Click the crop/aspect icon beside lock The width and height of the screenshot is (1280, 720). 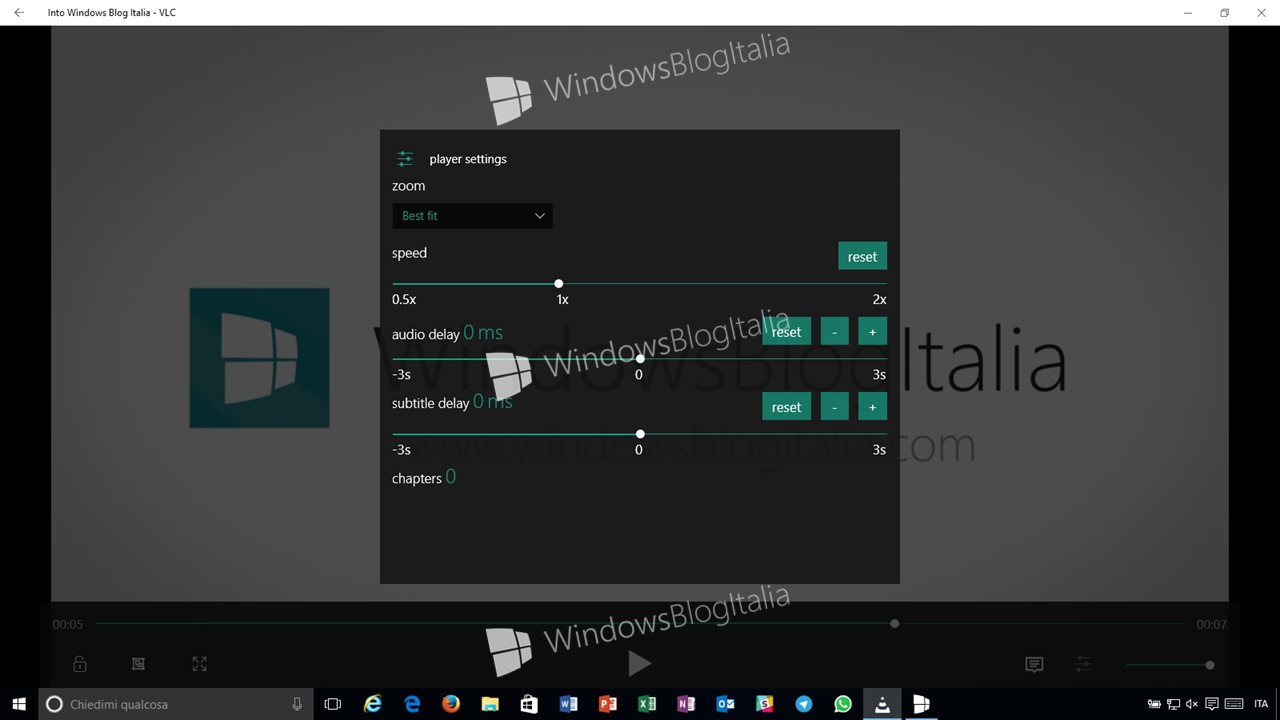(139, 664)
